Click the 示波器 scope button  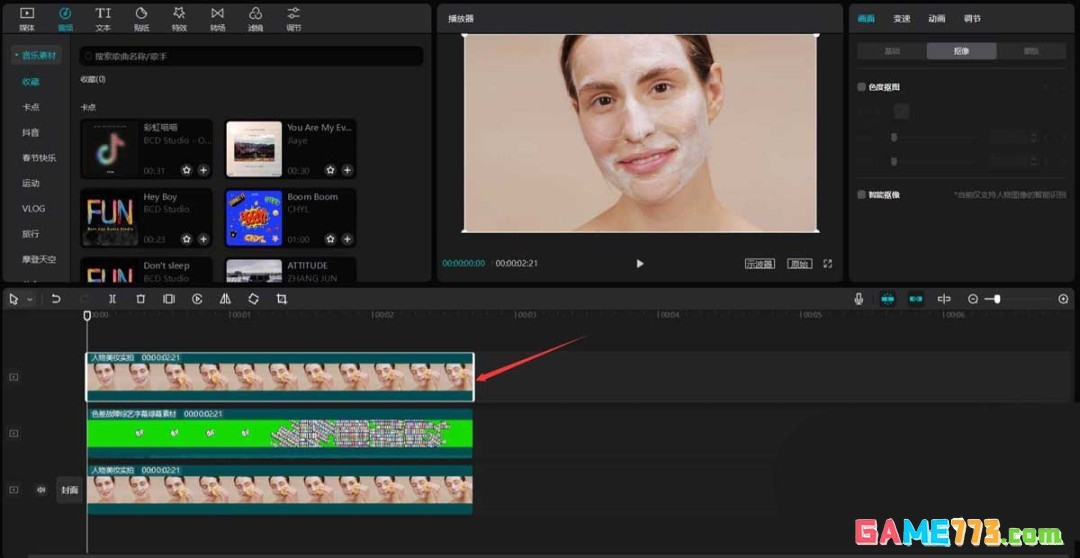[x=760, y=264]
